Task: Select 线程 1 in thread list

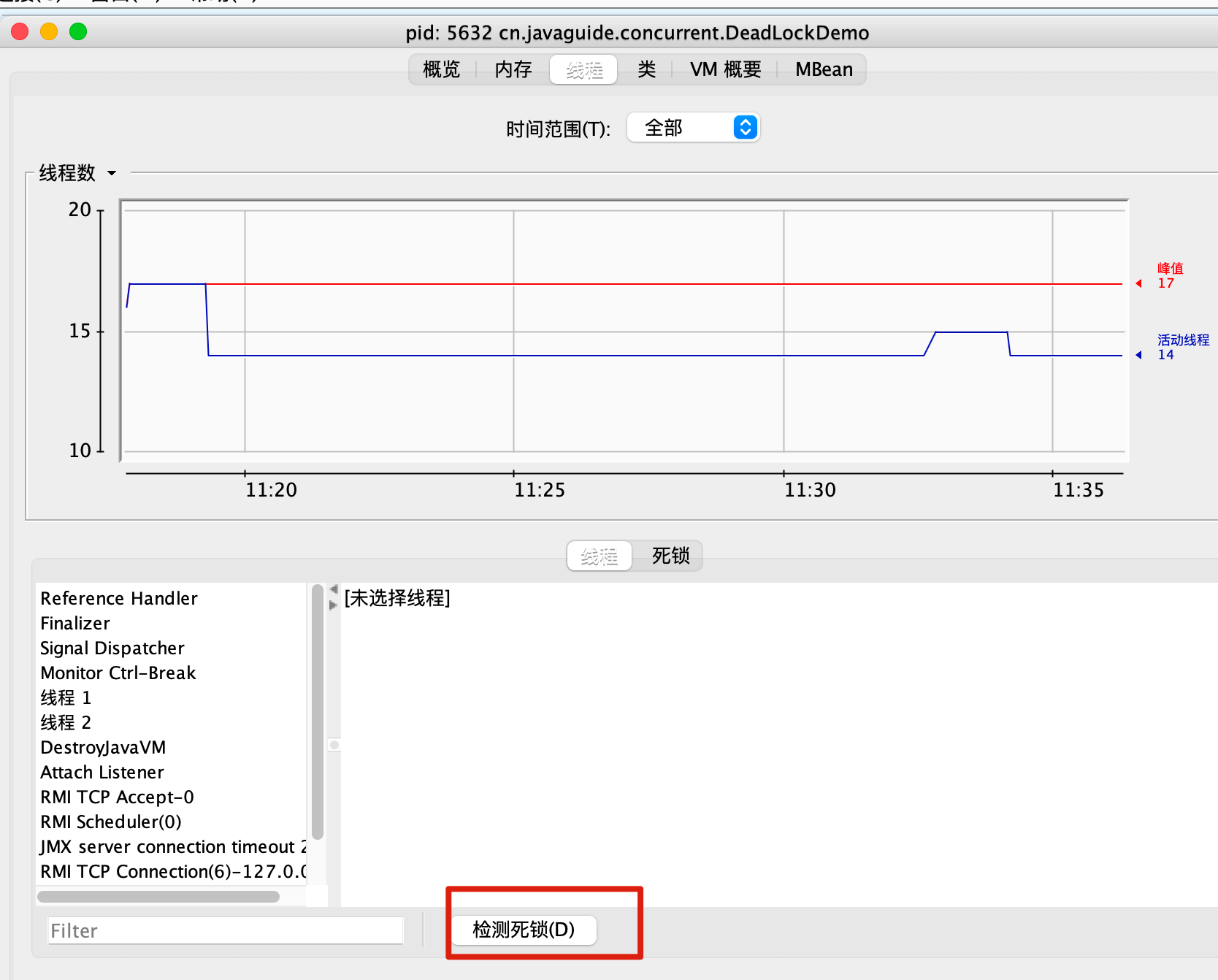Action: pos(66,697)
